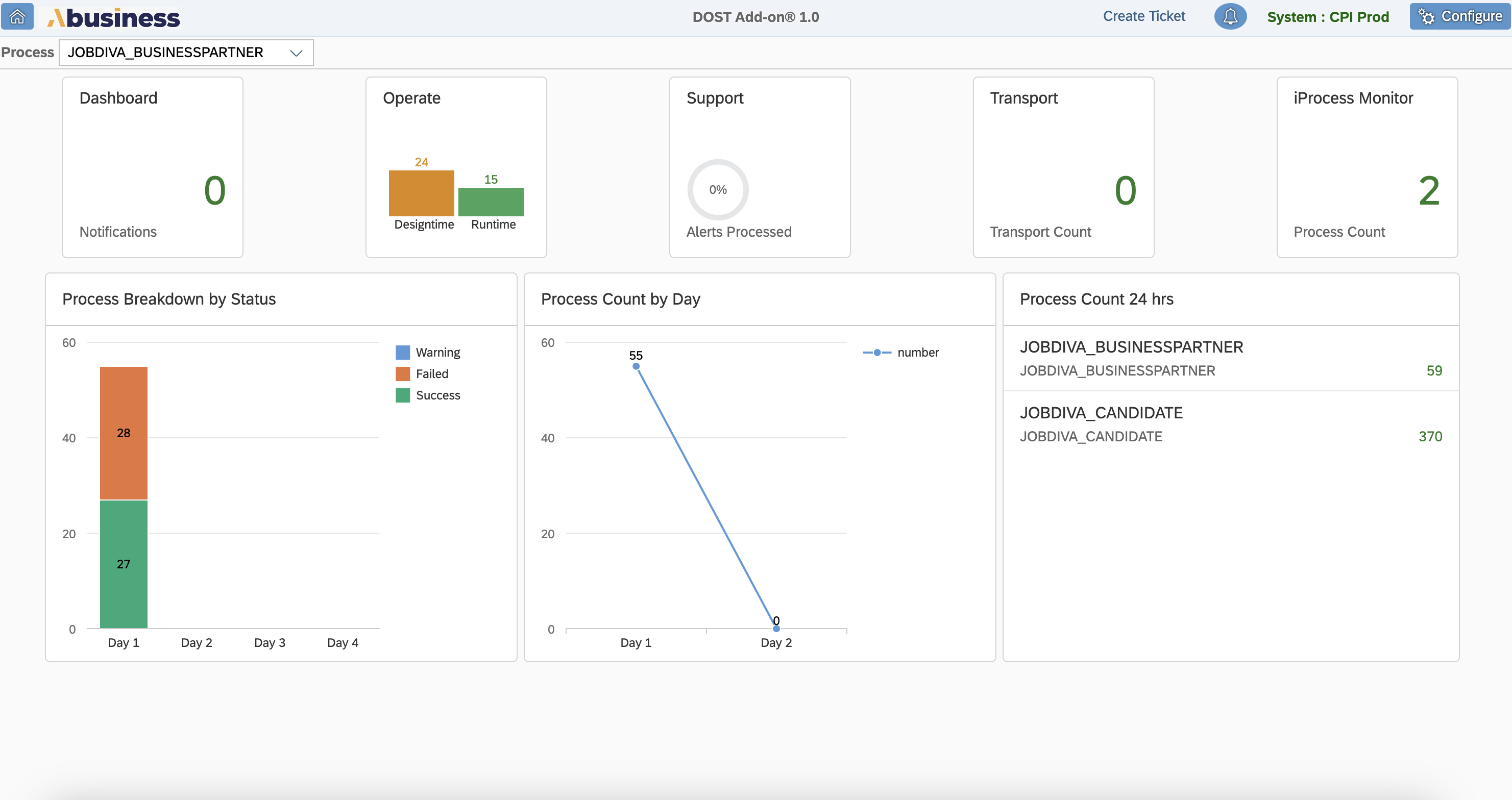Click the Create Ticket link

[x=1143, y=16]
